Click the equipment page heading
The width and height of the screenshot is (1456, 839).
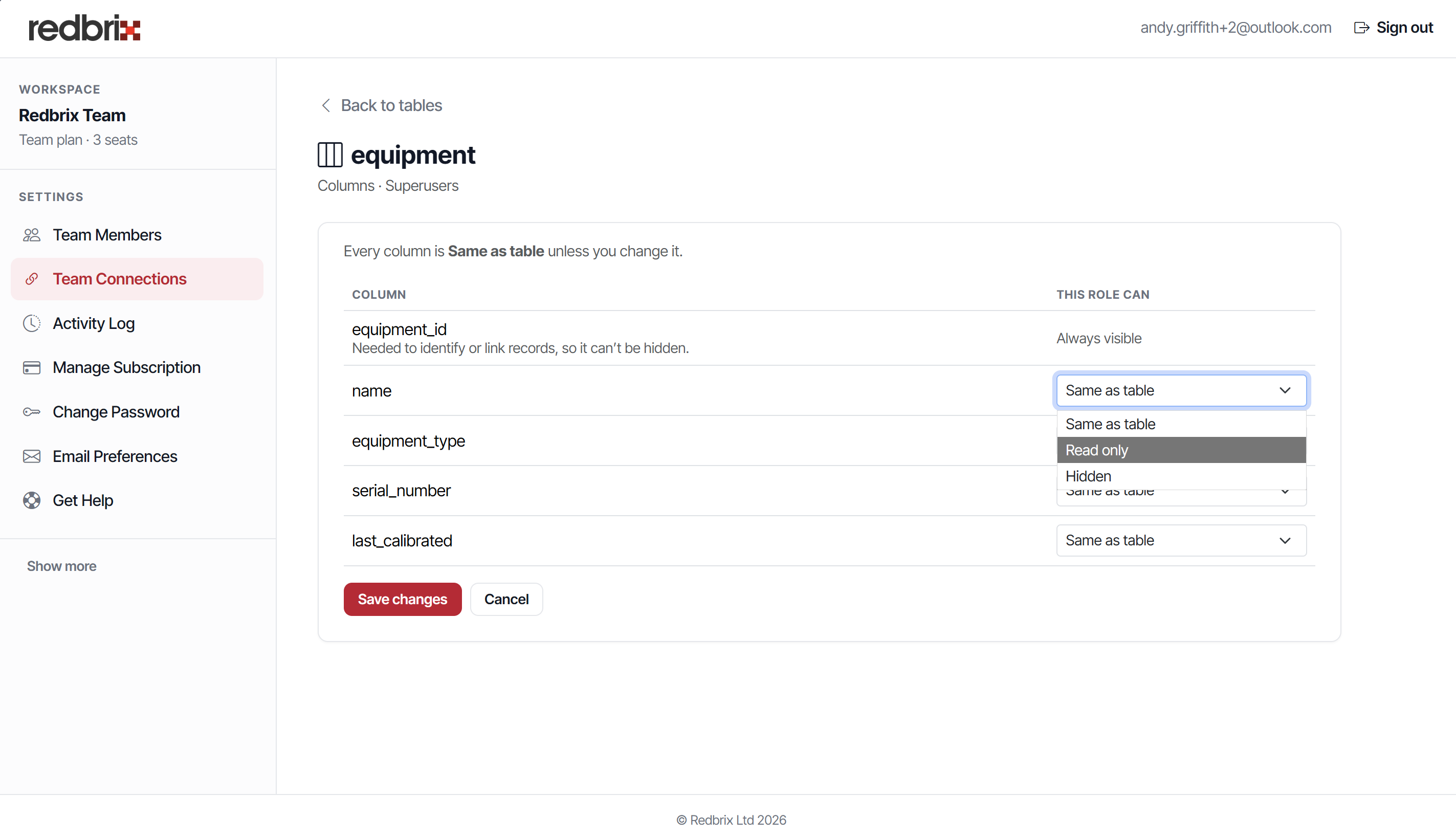click(413, 155)
